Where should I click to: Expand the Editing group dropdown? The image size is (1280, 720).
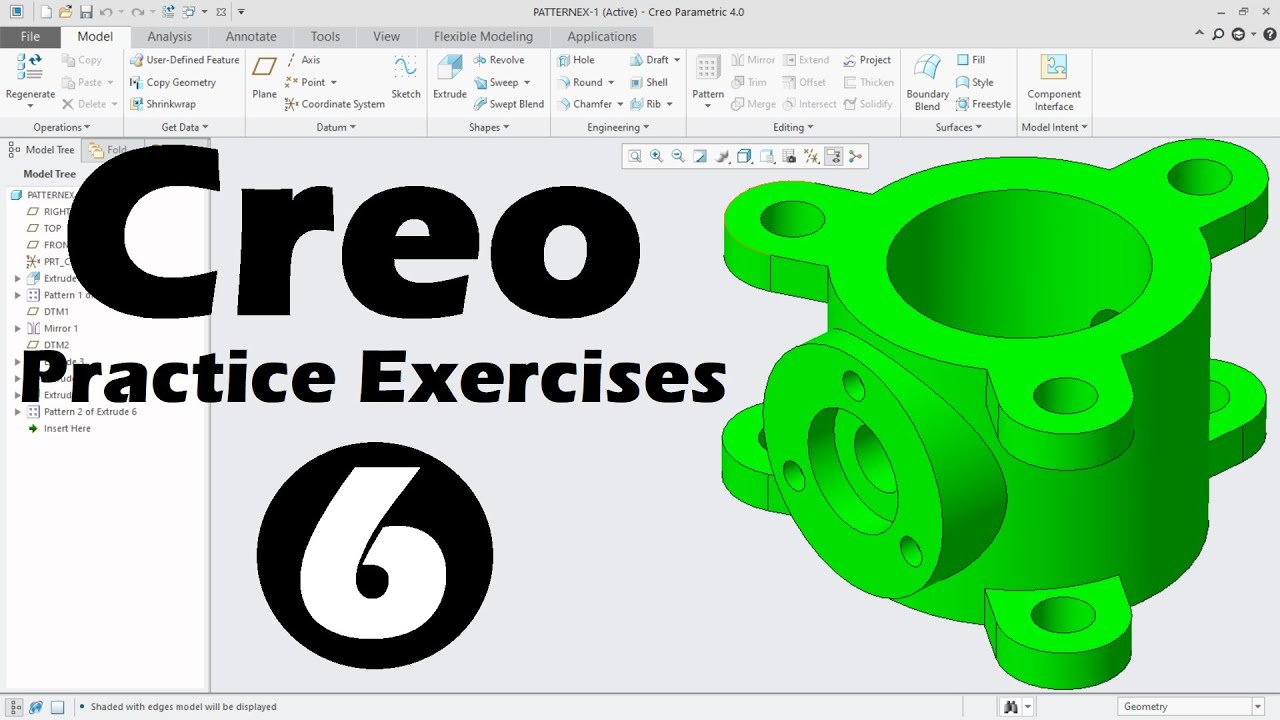pos(793,127)
